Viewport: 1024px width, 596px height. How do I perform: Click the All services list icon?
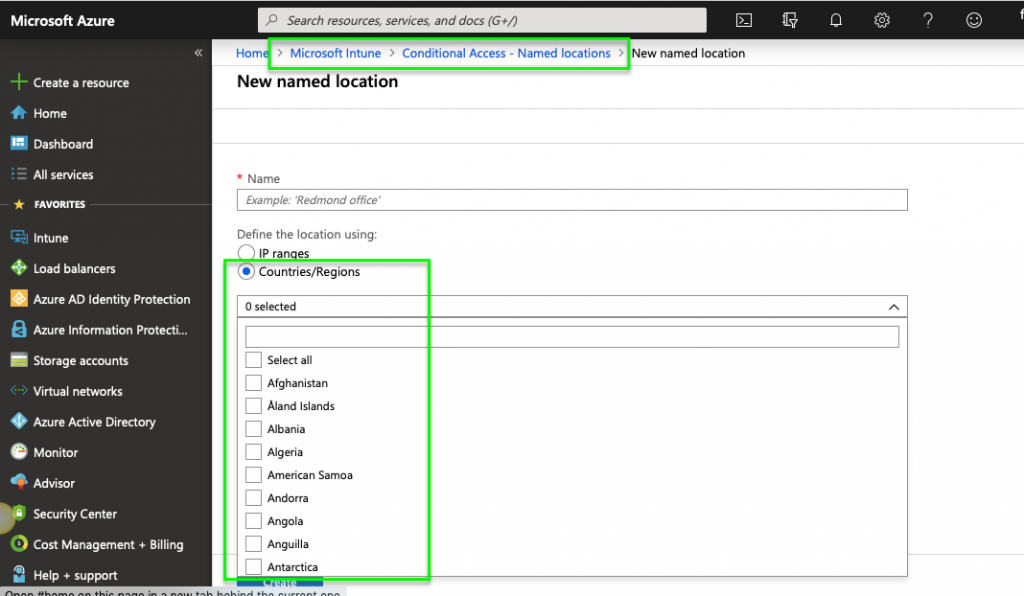[19, 174]
